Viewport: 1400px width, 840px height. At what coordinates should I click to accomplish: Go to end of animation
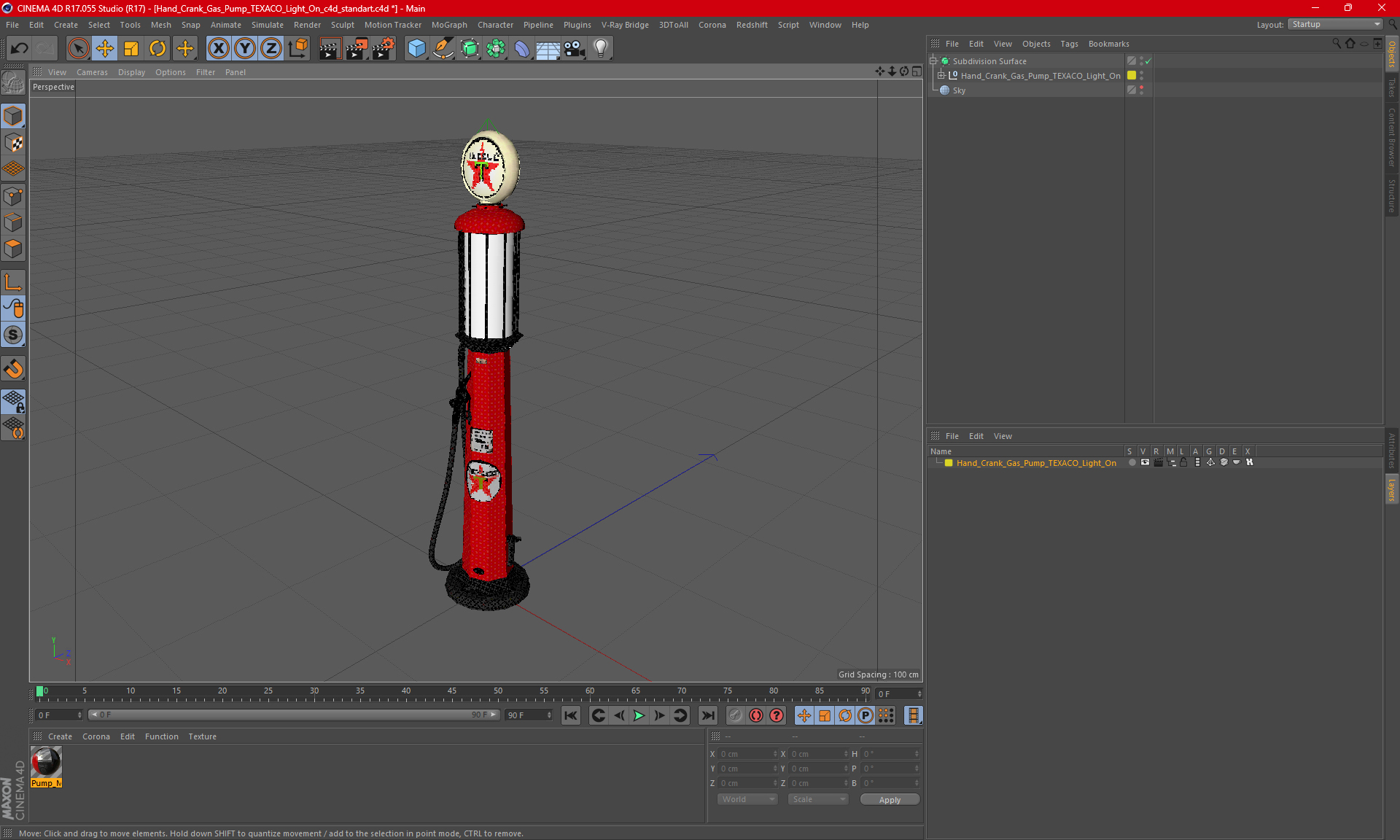(707, 715)
